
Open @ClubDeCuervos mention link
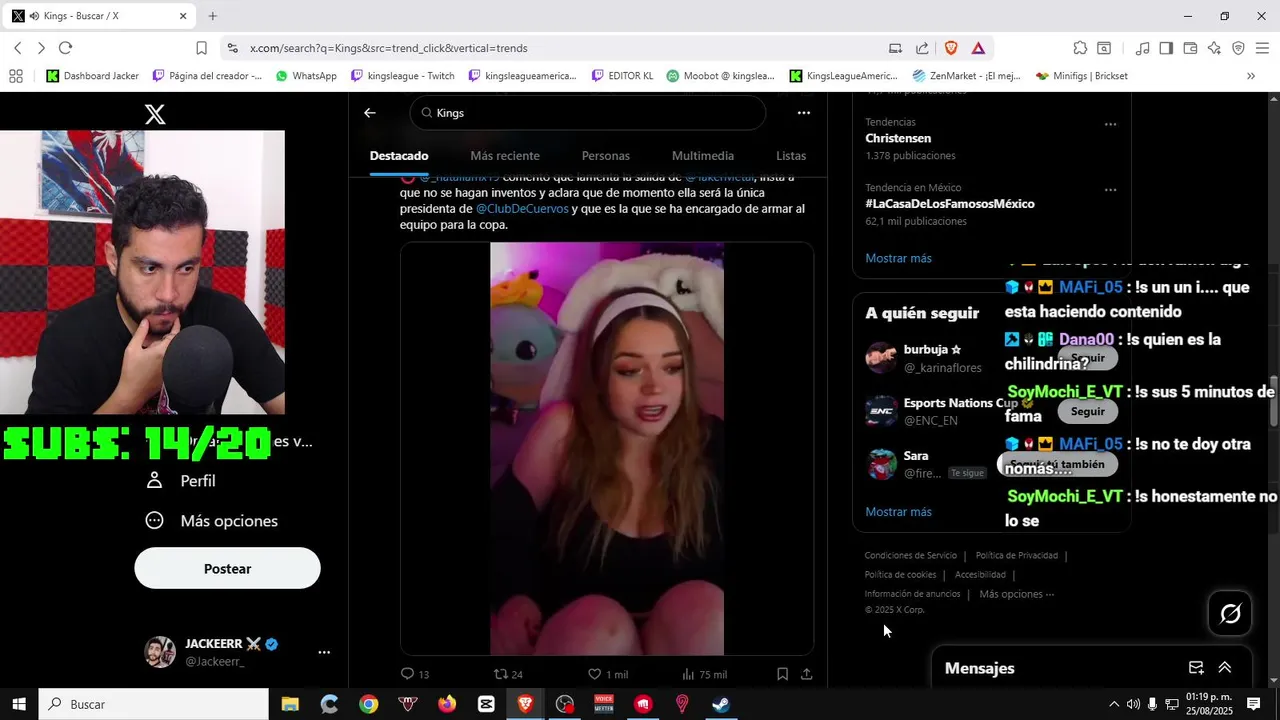[522, 209]
